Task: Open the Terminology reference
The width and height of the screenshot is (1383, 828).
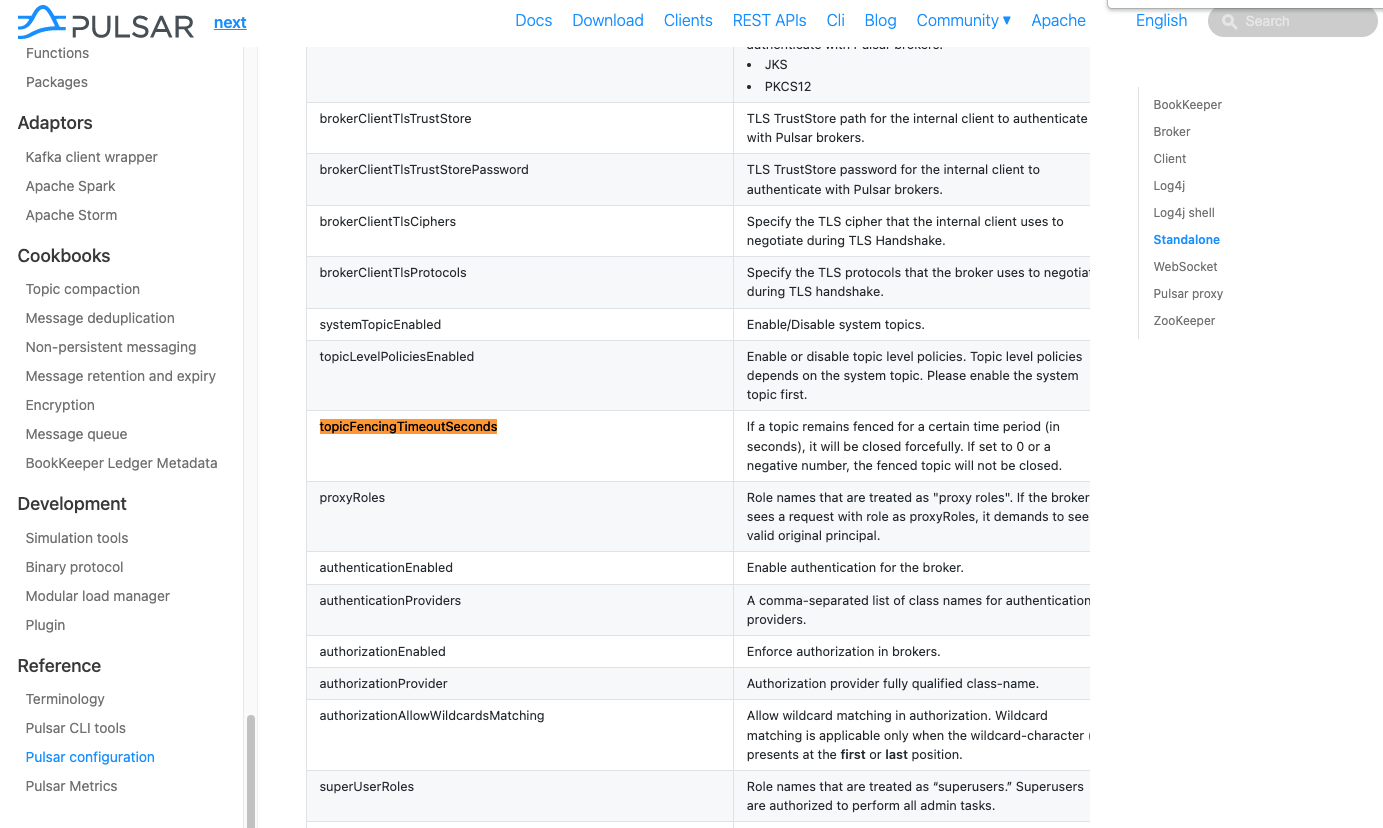Action: (x=65, y=699)
